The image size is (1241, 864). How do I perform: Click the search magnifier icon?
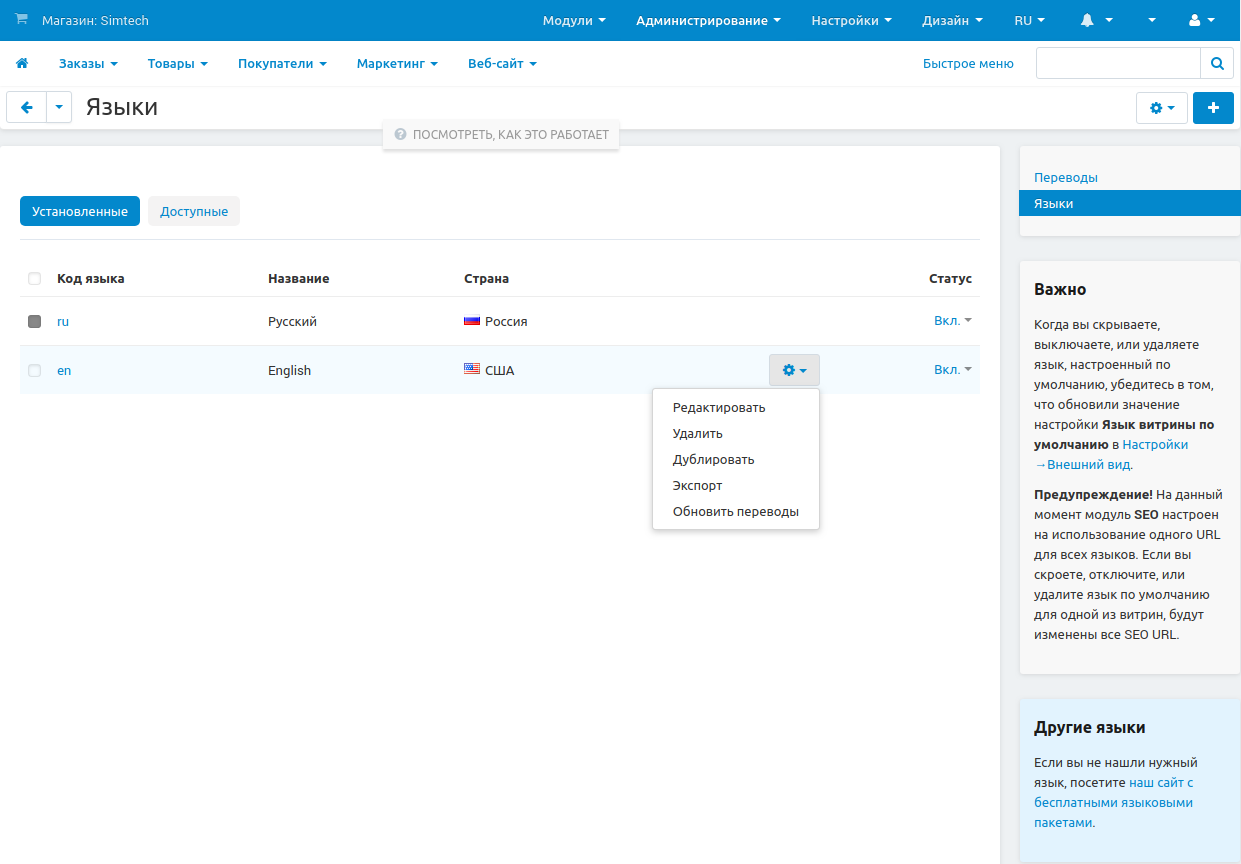(x=1216, y=63)
